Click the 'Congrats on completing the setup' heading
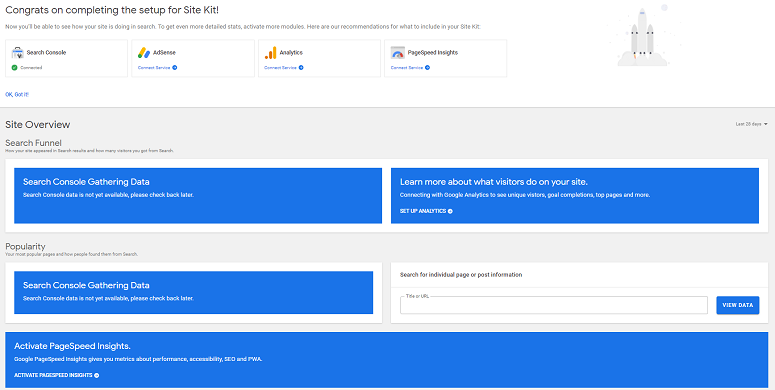Image resolution: width=775 pixels, height=390 pixels. click(112, 10)
